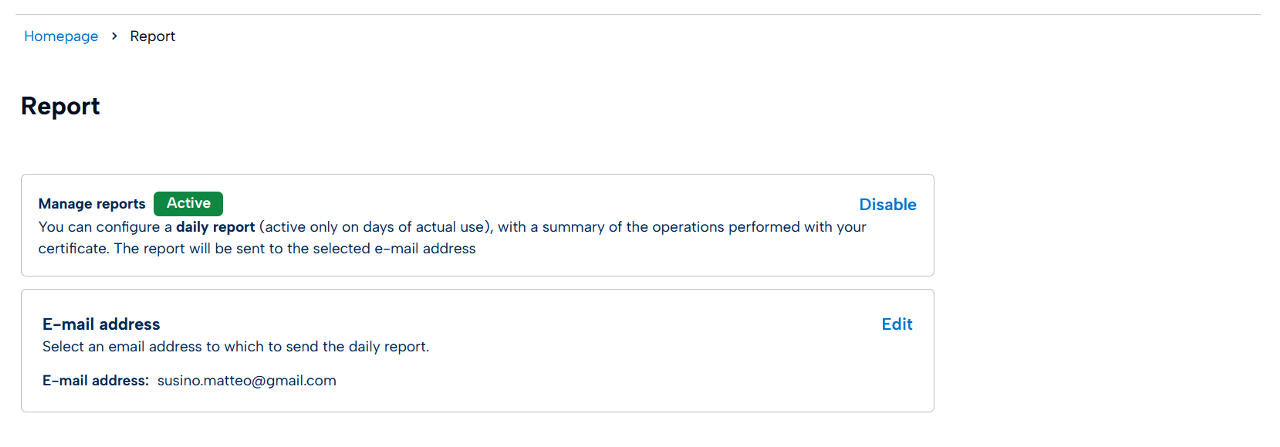Viewport: 1280px width, 447px height.
Task: Click the word 'certificate' in the description
Action: [x=72, y=249]
